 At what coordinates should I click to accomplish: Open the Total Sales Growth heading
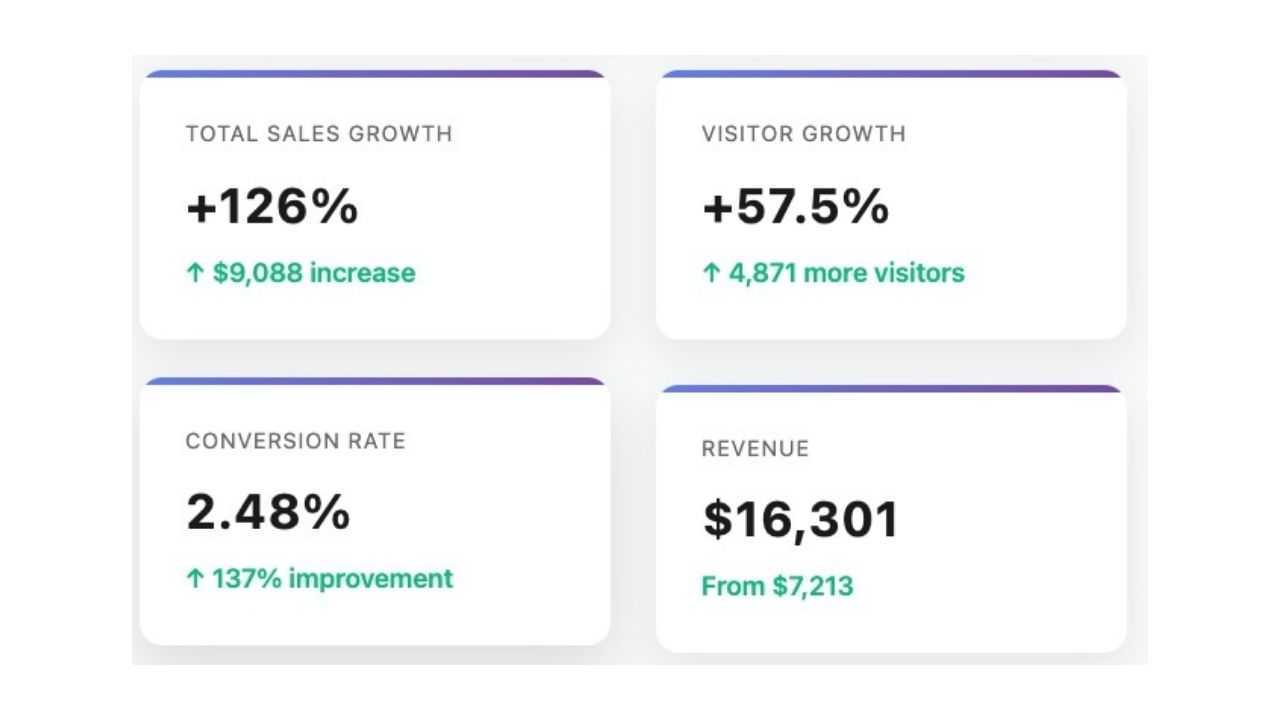pos(318,134)
